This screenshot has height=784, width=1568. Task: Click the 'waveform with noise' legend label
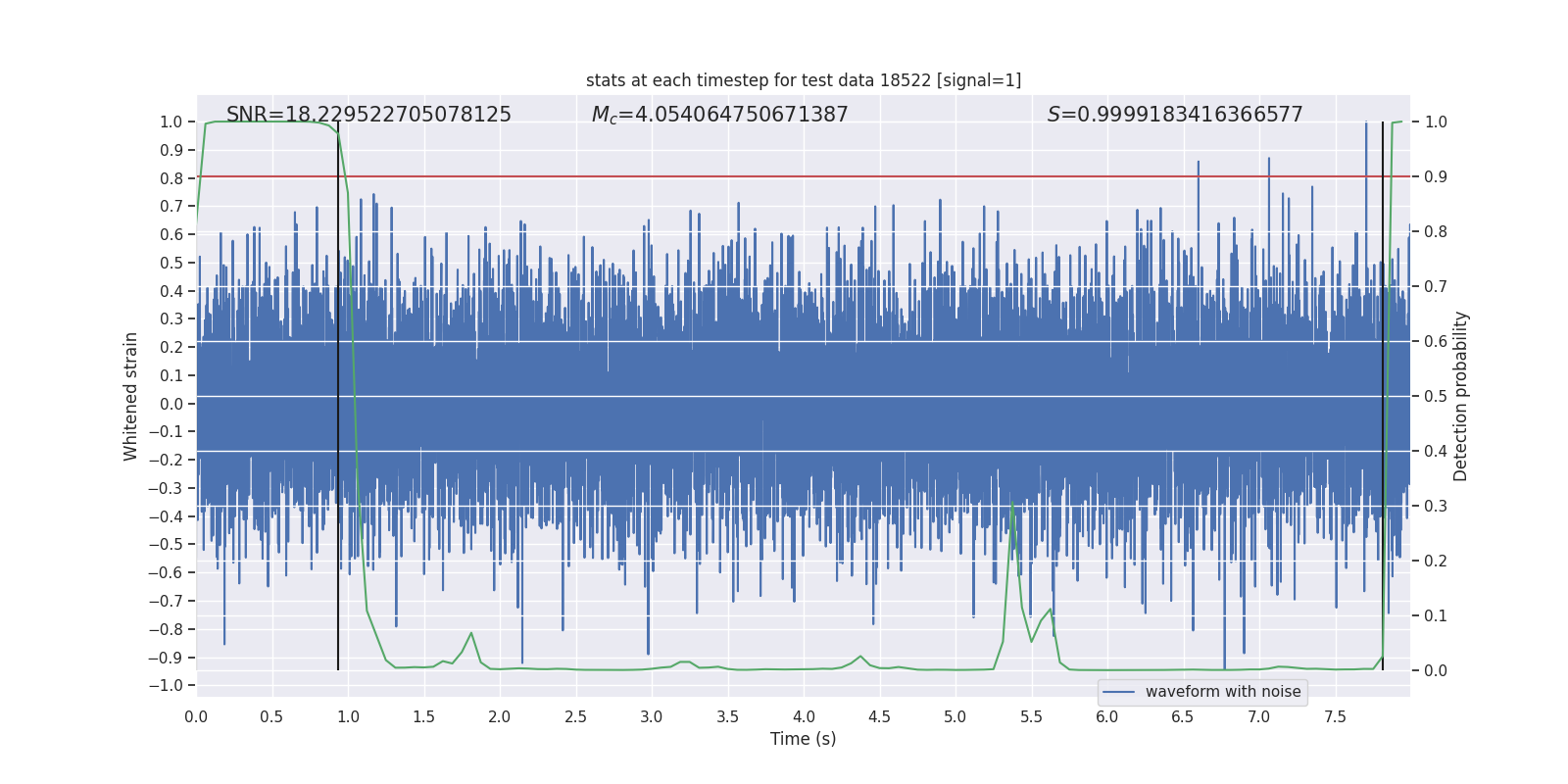click(x=1223, y=692)
